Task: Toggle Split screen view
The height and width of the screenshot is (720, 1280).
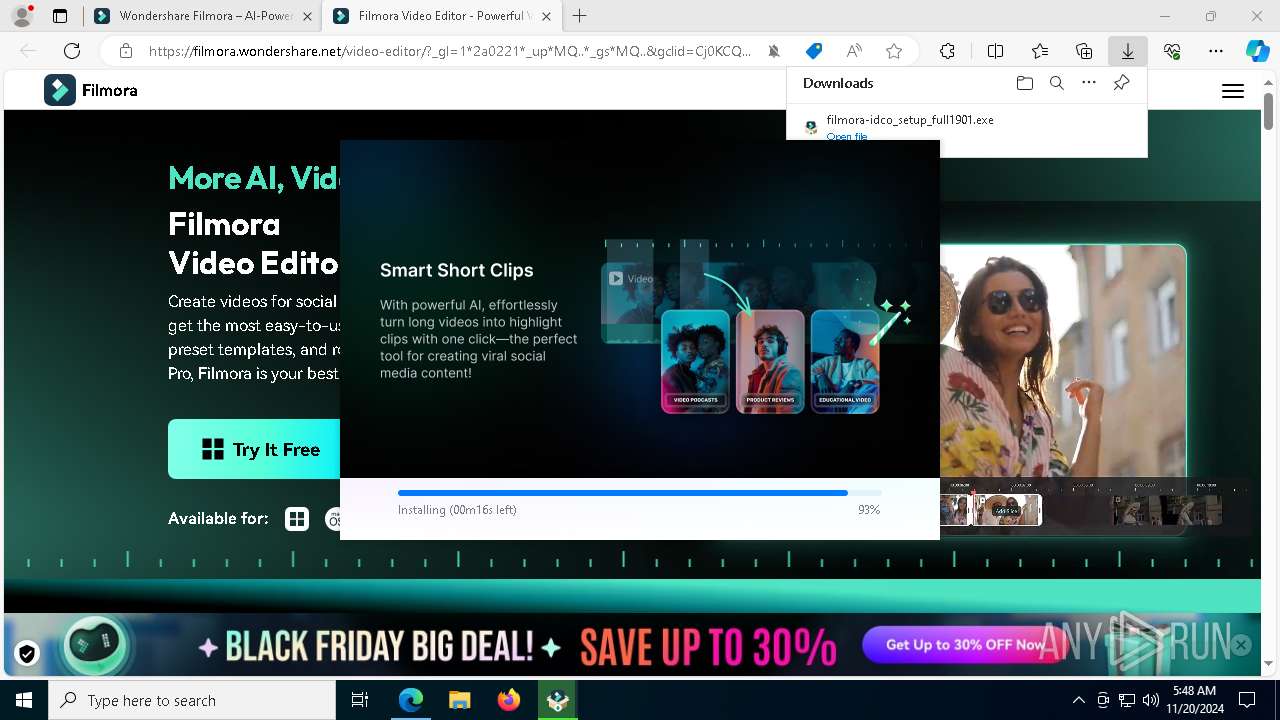Action: (995, 51)
